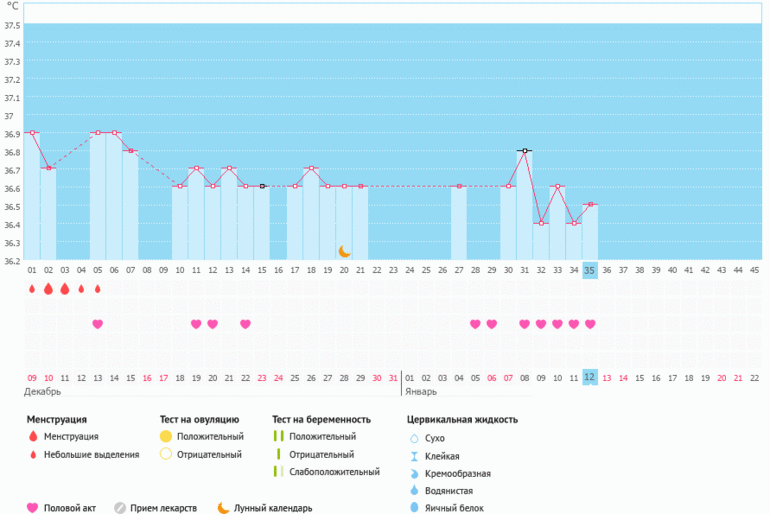
Task: Click the 'Яичный белок' cervical fluid icon
Action: pos(414,508)
